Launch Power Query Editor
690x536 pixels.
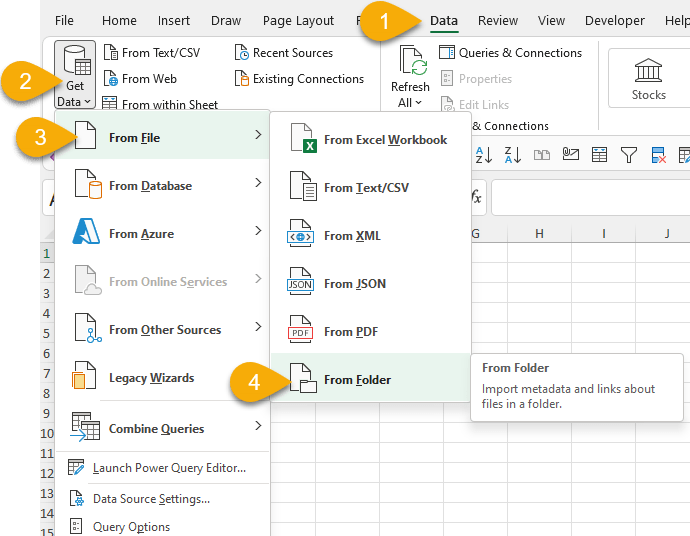168,468
